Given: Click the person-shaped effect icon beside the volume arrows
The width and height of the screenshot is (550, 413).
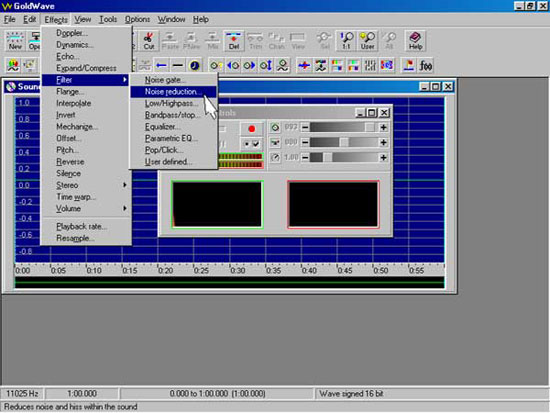Looking at the screenshot, I should tap(283, 65).
